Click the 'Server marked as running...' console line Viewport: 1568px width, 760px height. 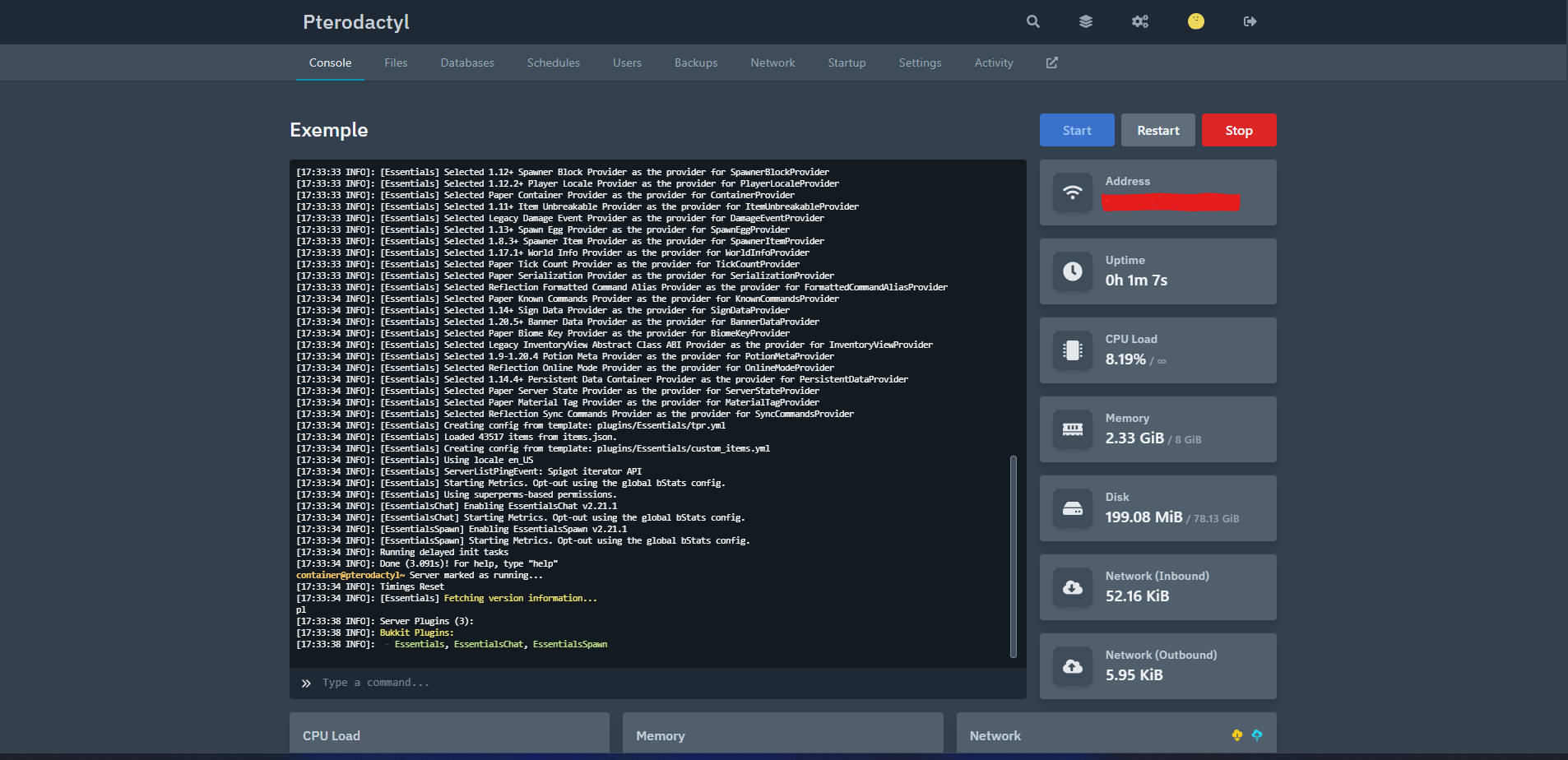click(420, 575)
